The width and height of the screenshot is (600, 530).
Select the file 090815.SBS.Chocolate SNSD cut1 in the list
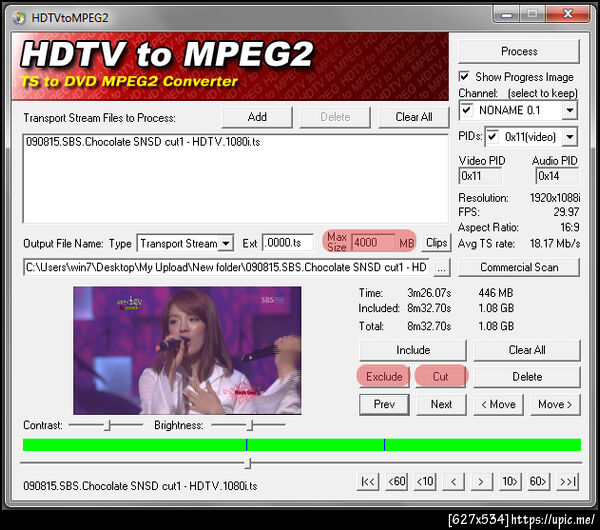click(143, 142)
